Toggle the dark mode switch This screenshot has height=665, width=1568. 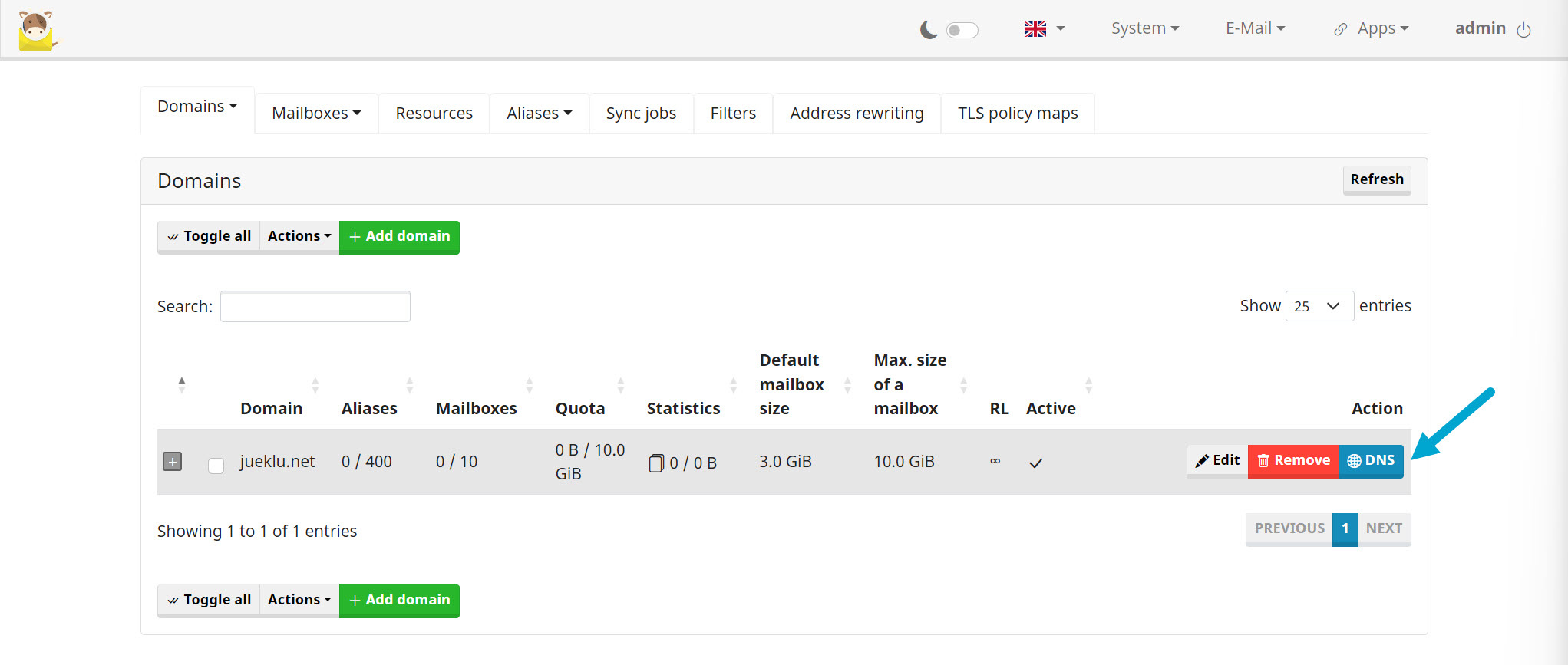[x=962, y=30]
